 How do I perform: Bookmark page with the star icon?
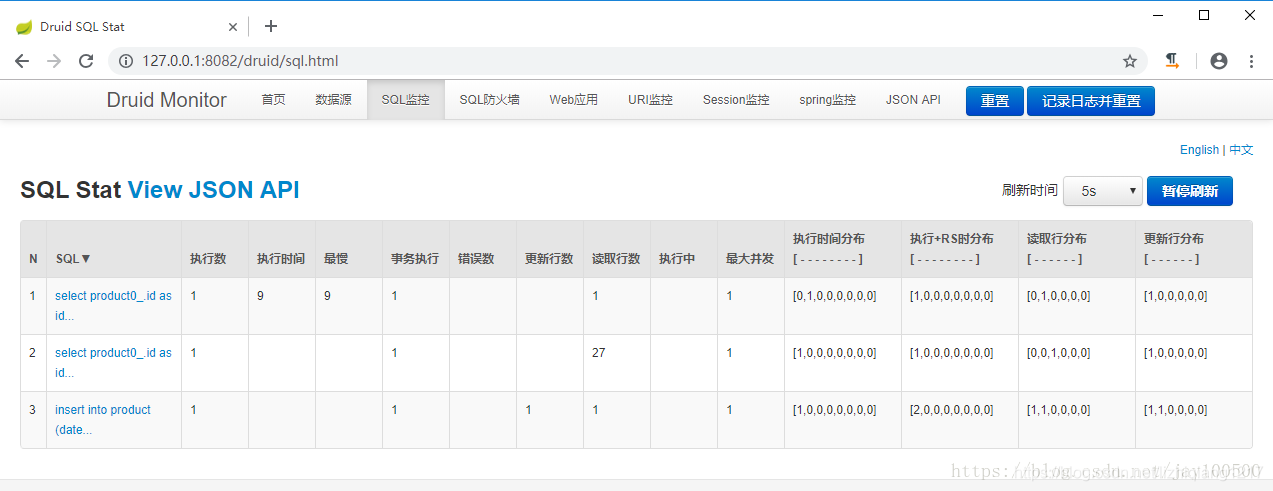pyautogui.click(x=1130, y=61)
